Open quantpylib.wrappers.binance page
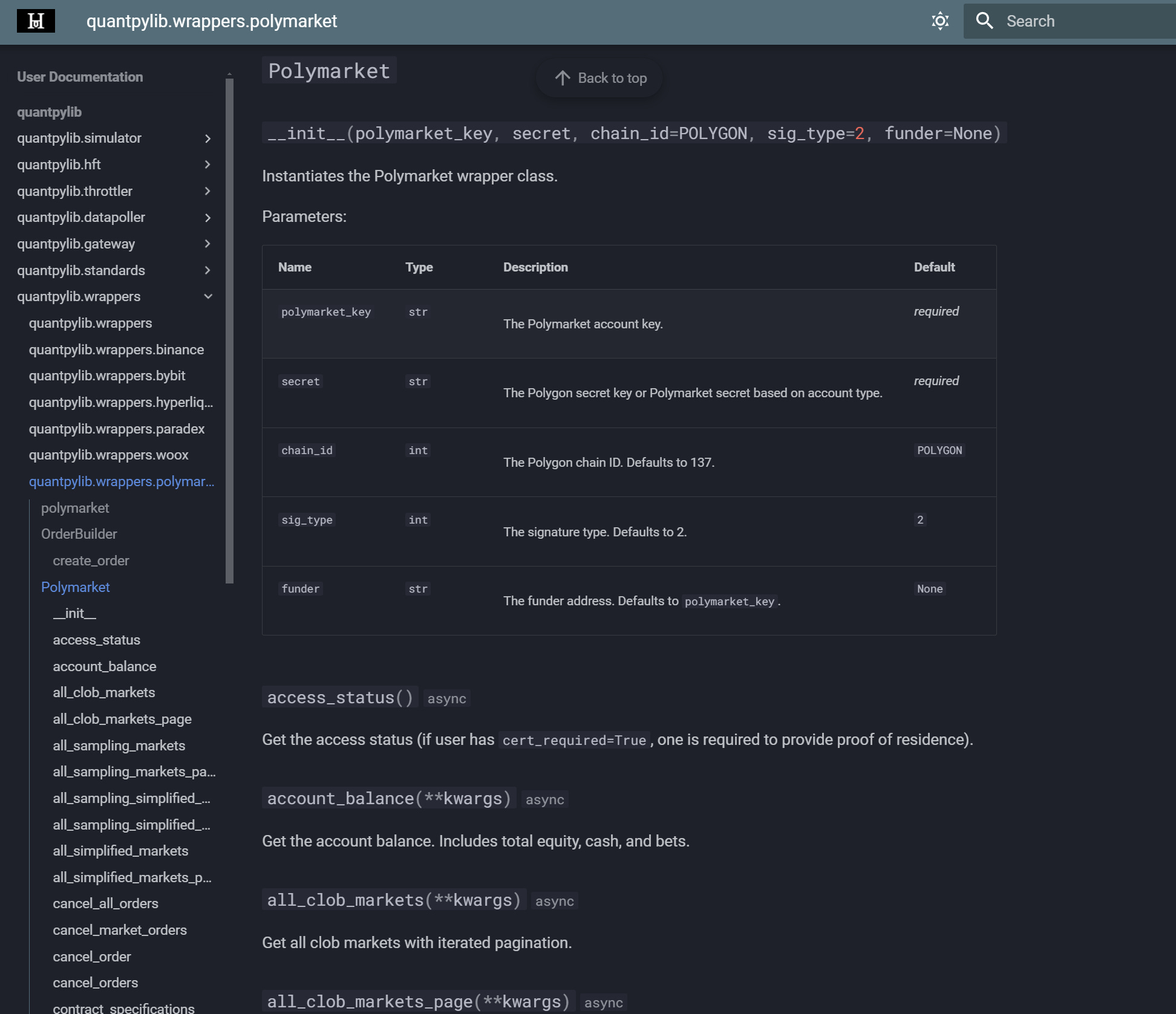Viewport: 1176px width, 1014px height. tap(116, 349)
